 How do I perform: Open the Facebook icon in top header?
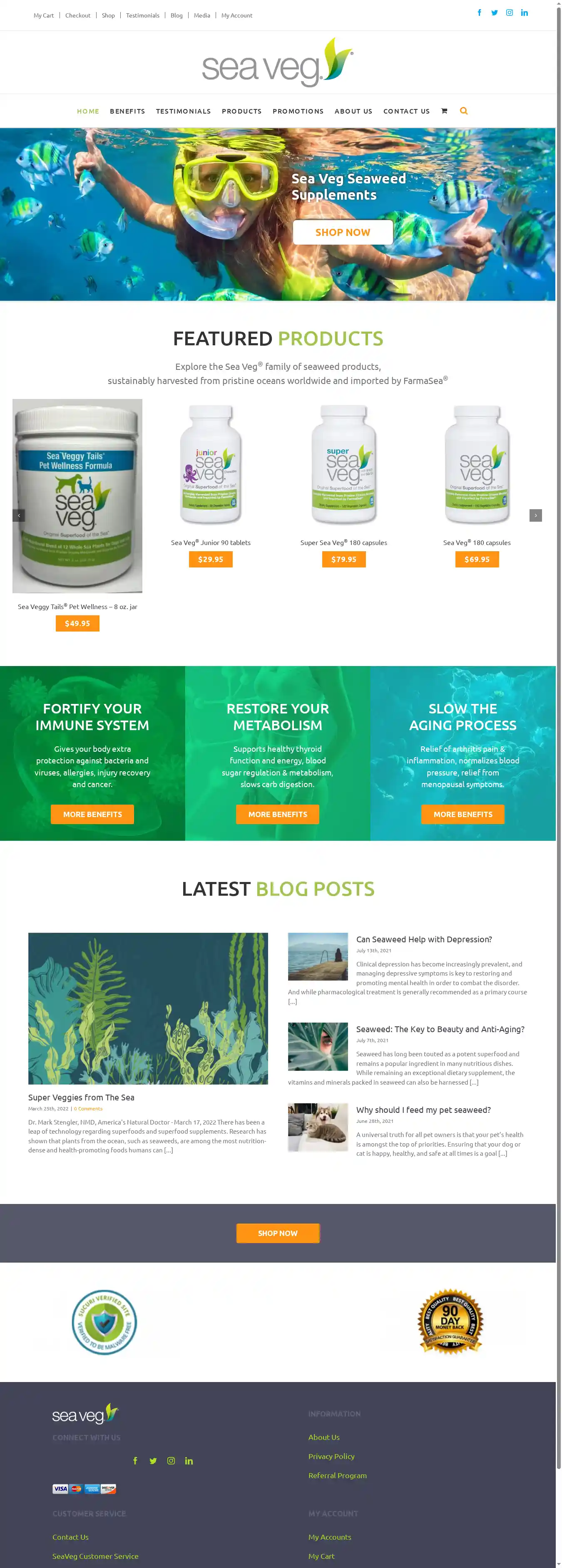479,13
